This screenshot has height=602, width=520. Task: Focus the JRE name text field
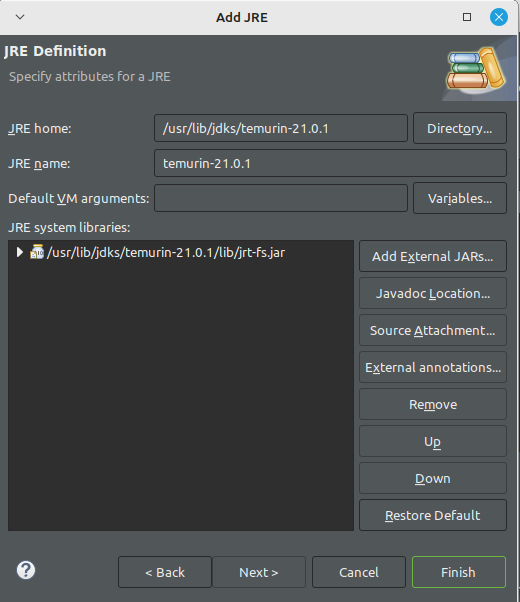pos(330,163)
